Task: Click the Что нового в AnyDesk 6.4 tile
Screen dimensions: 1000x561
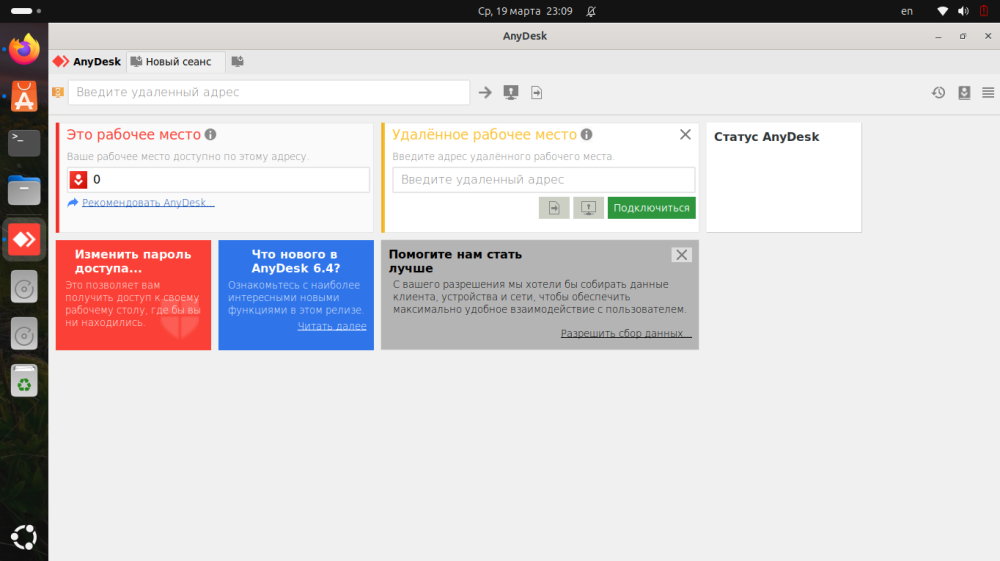Action: tap(296, 295)
